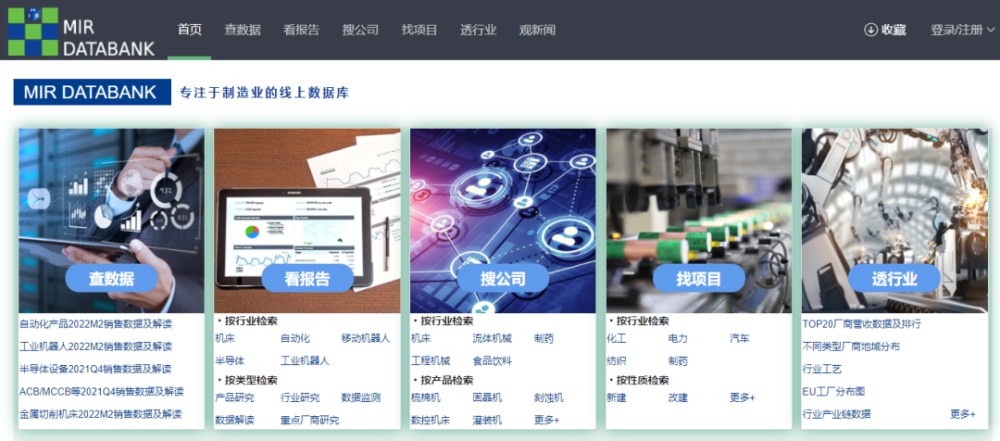Click the blue 看报告 pill button
Image resolution: width=1000 pixels, height=441 pixels.
(x=307, y=278)
